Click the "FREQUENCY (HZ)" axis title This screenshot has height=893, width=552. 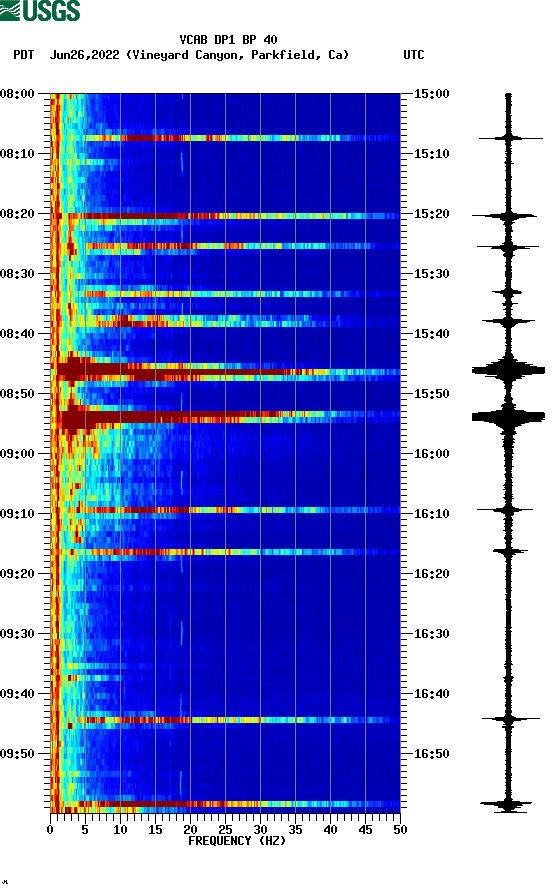pos(236,841)
